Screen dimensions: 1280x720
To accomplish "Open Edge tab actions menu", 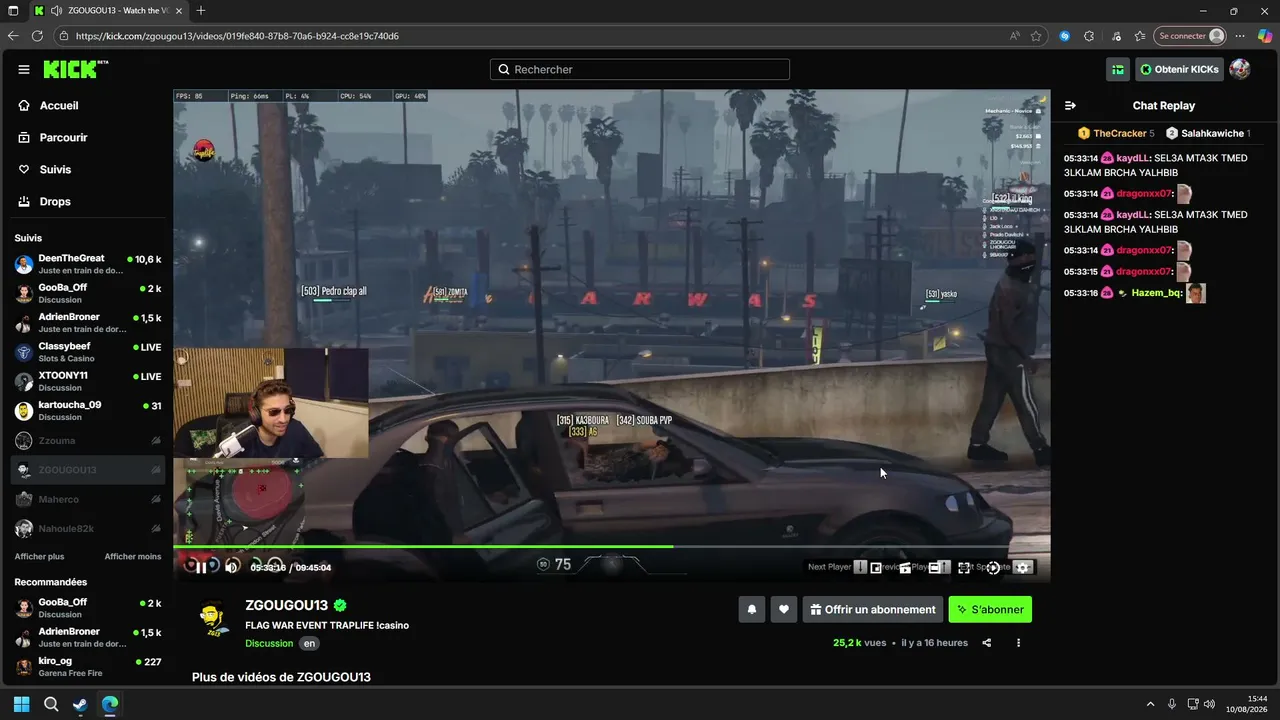I will [x=13, y=10].
